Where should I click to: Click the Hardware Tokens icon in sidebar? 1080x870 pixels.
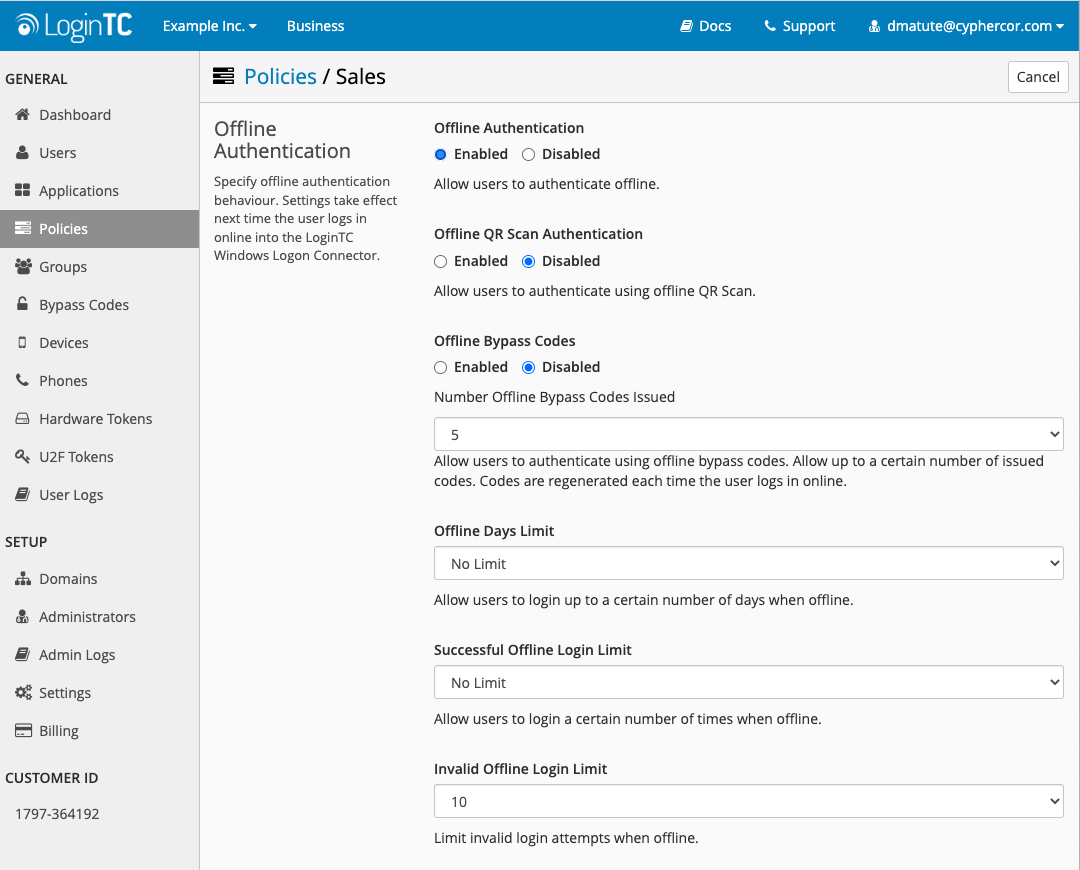pyautogui.click(x=22, y=419)
